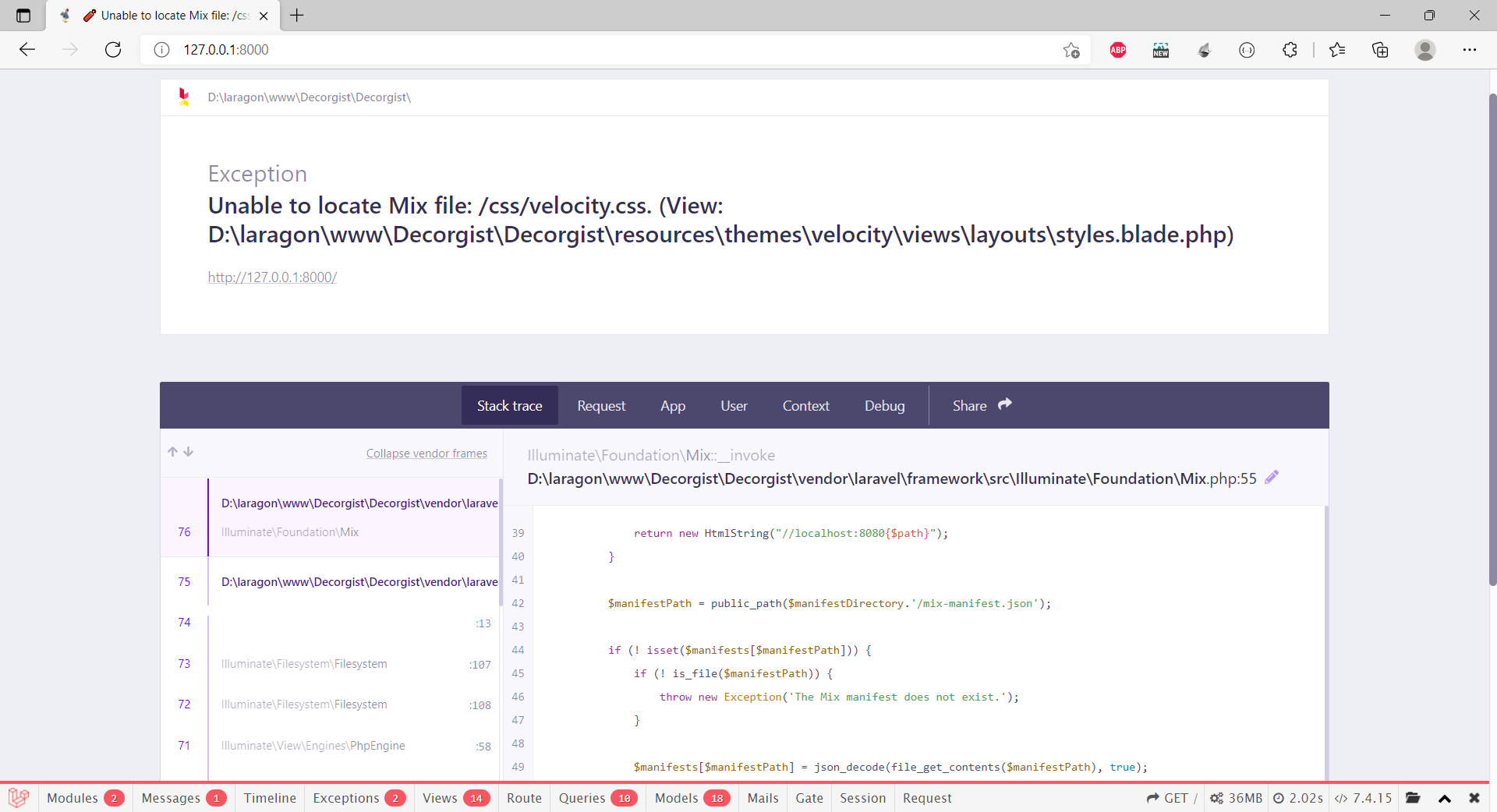Click the Share arrow icon
The height and width of the screenshot is (812, 1497).
[x=1005, y=404]
